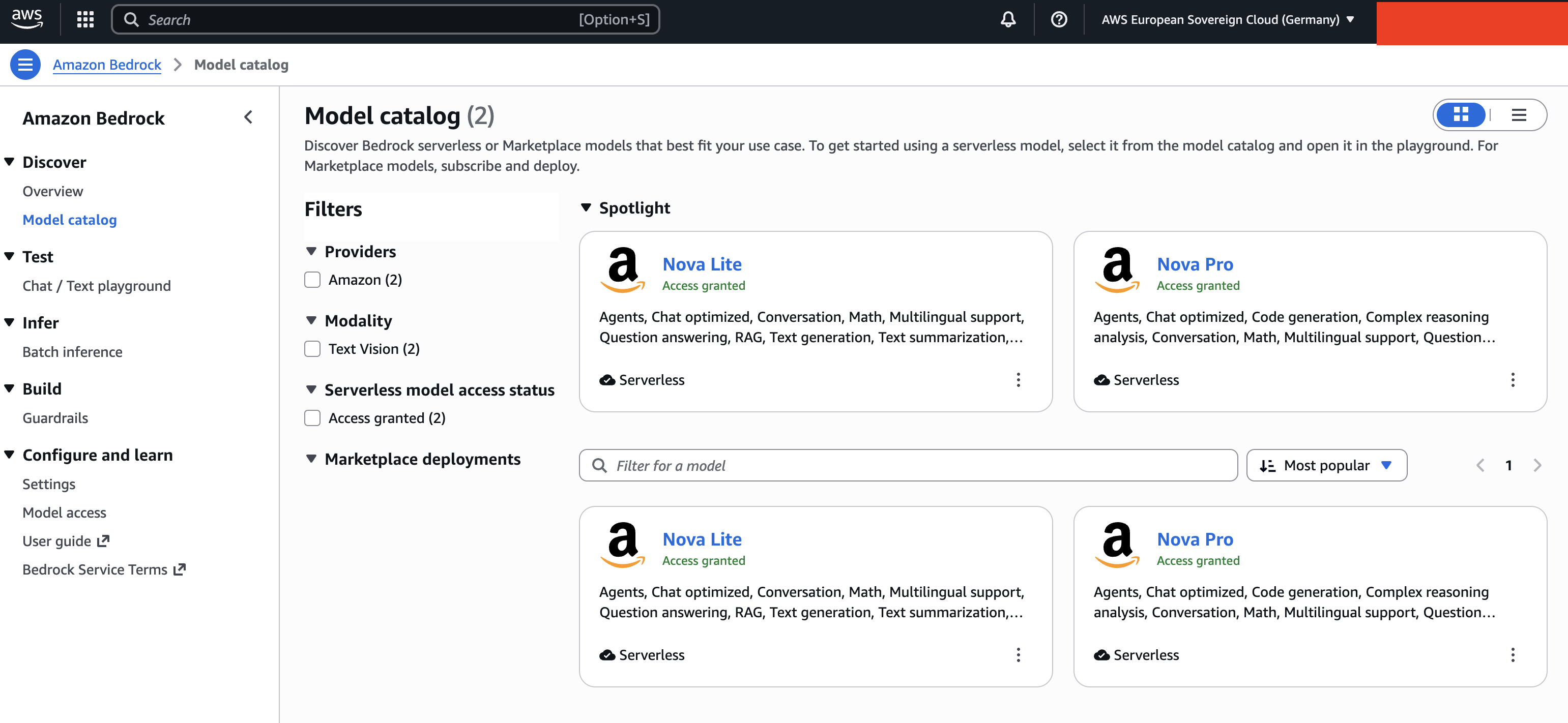The height and width of the screenshot is (723, 1568).
Task: Collapse the Spotlight section
Action: 586,208
